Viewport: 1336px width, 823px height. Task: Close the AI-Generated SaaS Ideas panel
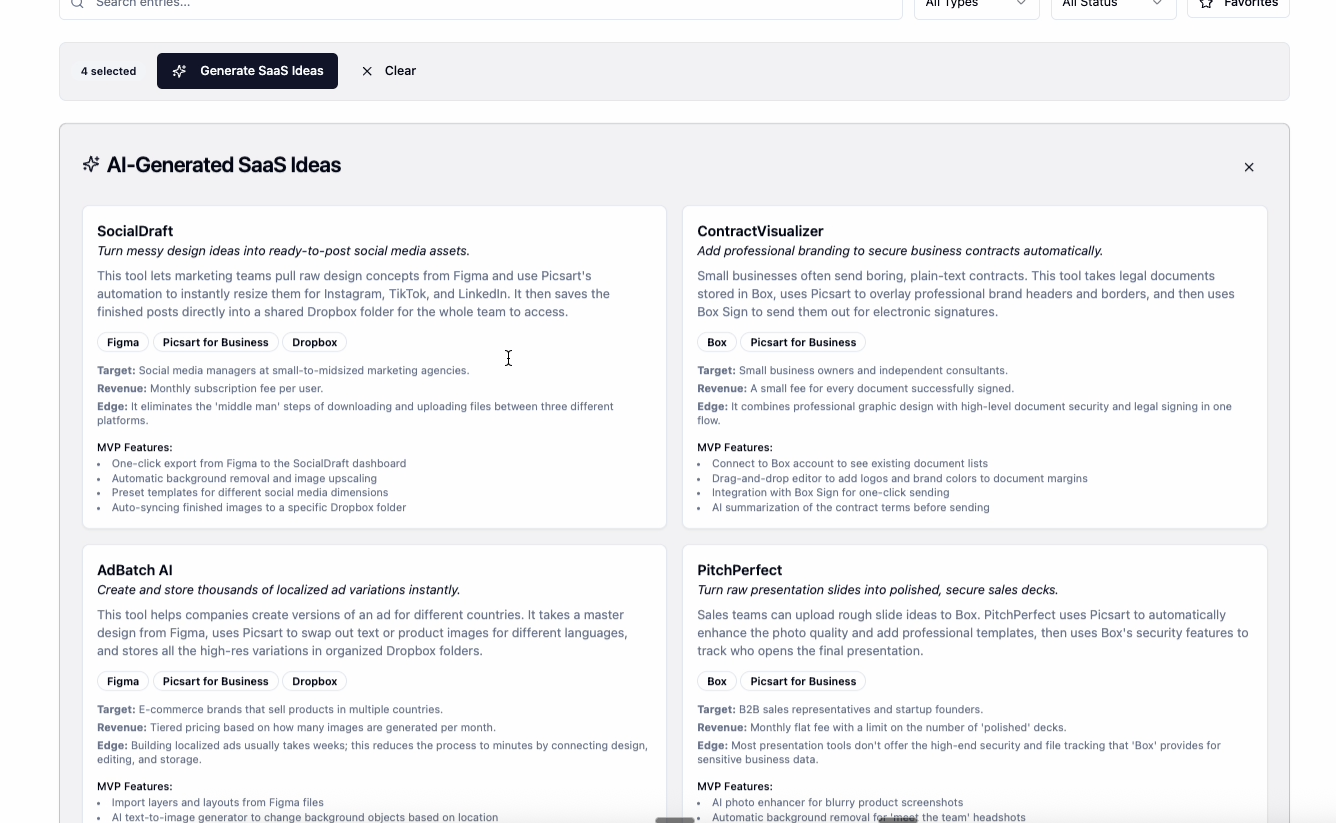pyautogui.click(x=1249, y=167)
